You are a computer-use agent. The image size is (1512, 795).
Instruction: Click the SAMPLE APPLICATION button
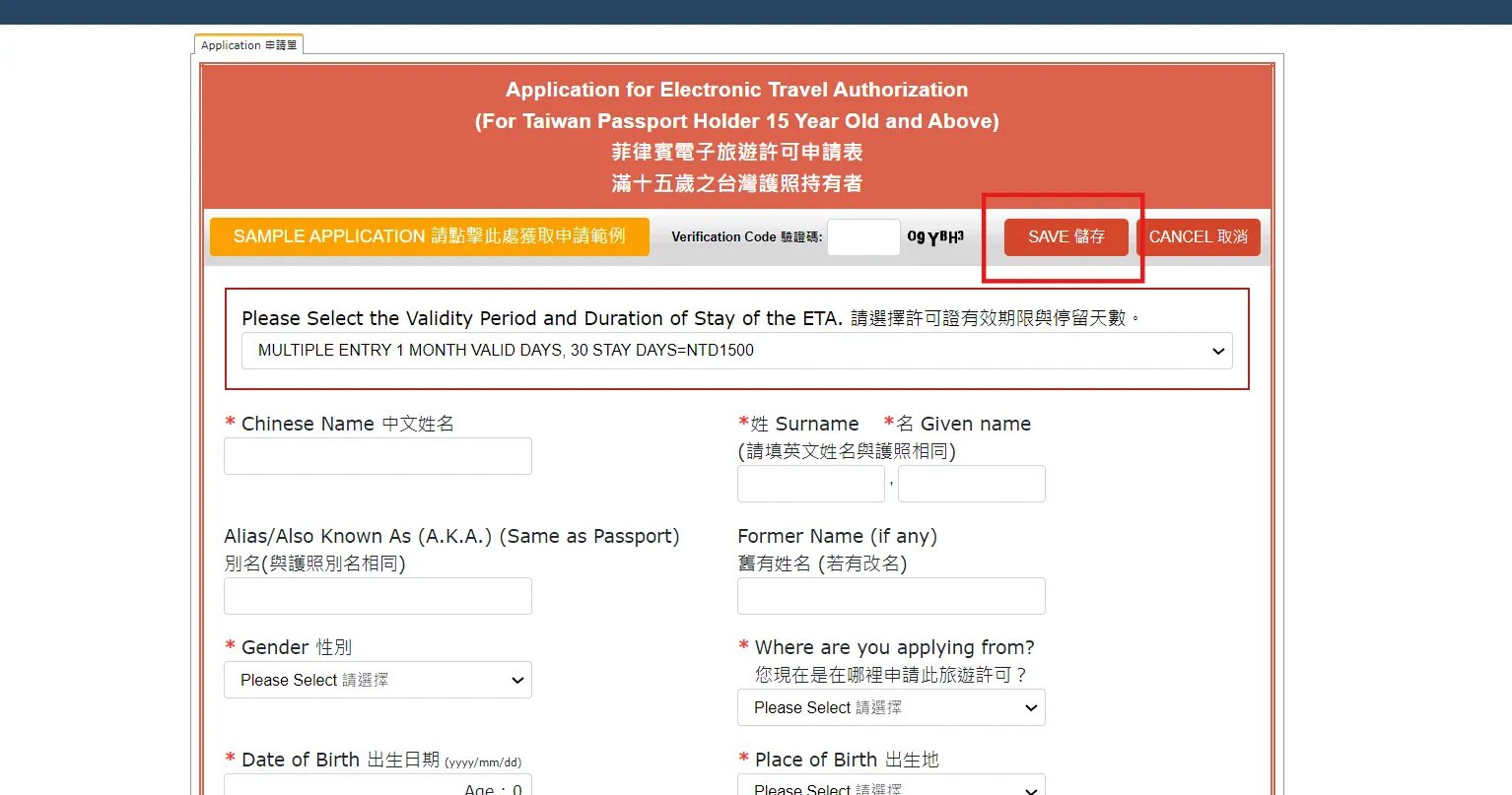(x=430, y=236)
